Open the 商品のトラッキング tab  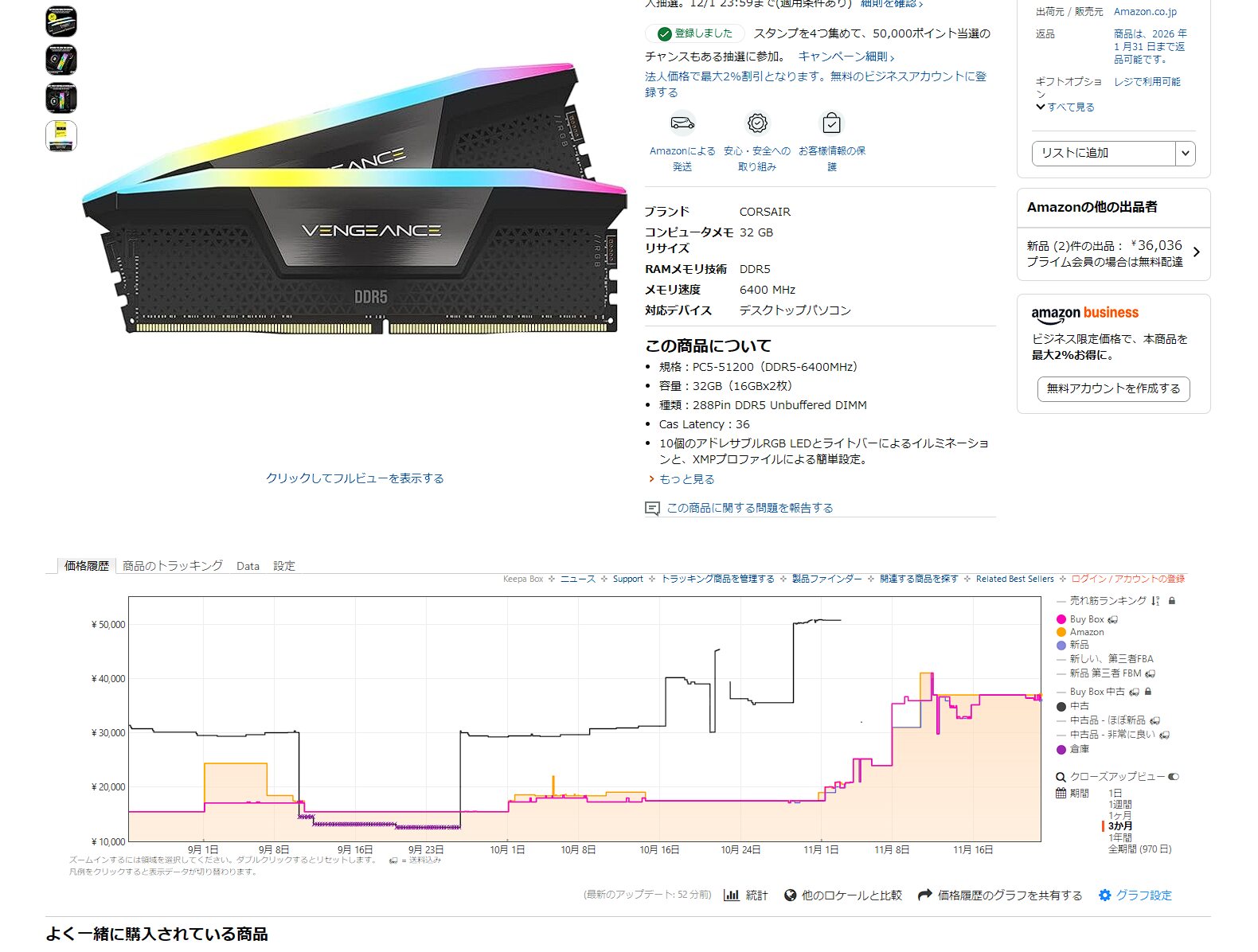(x=173, y=566)
